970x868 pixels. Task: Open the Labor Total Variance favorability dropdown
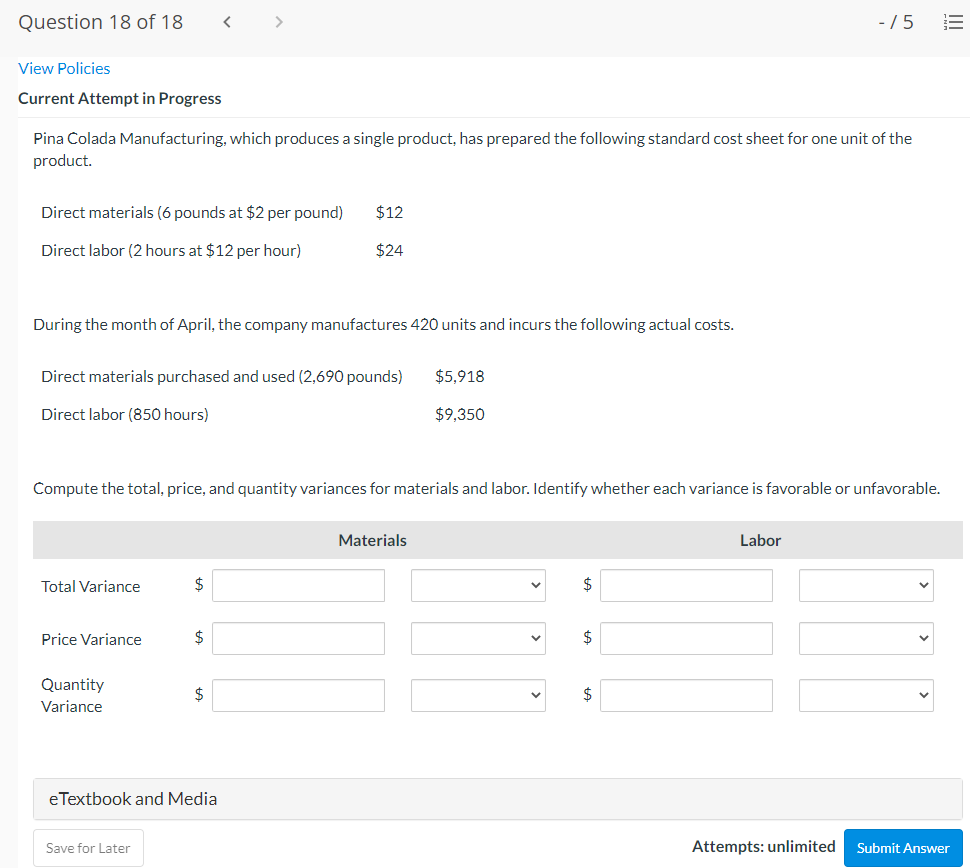tap(866, 585)
